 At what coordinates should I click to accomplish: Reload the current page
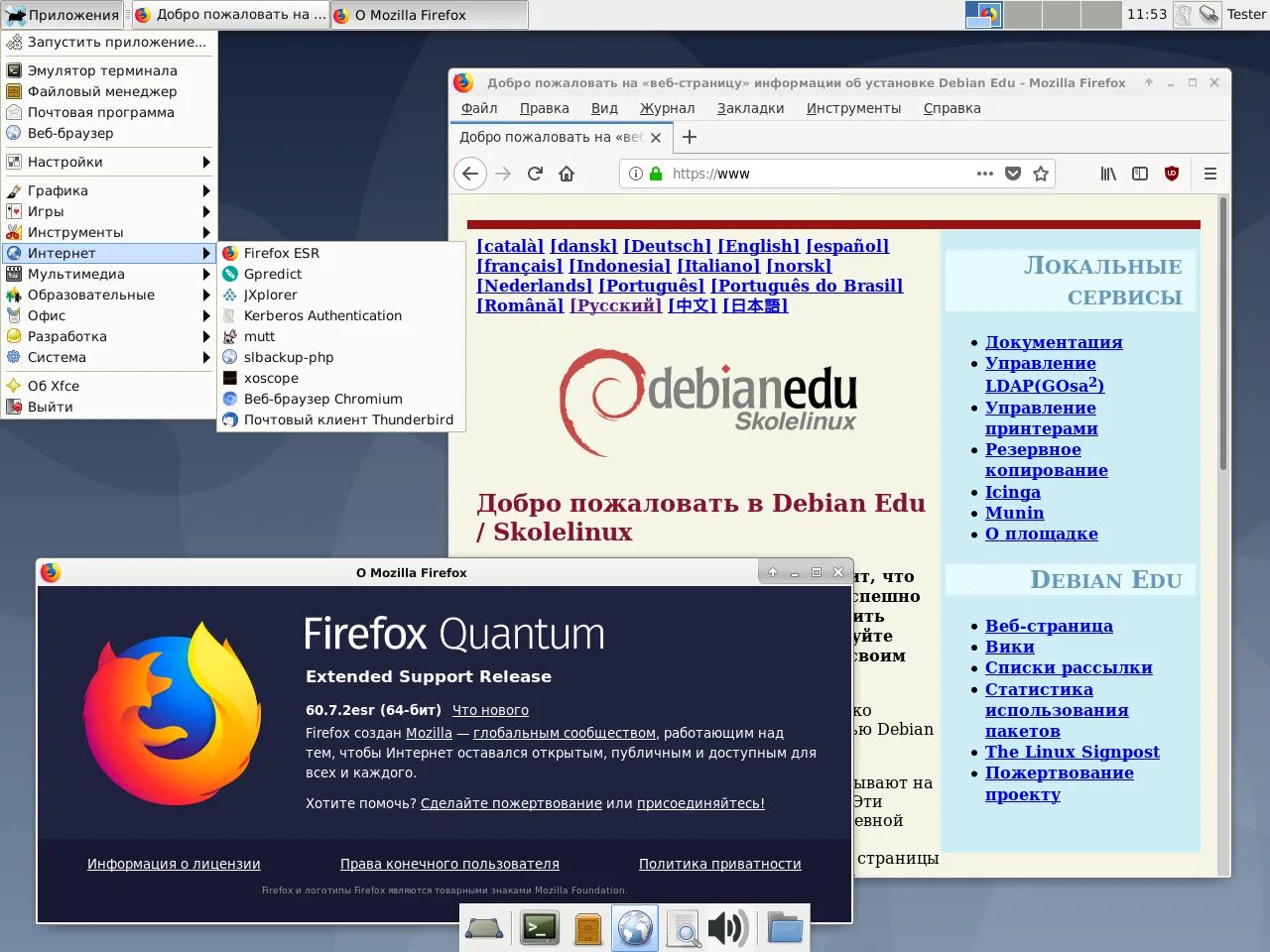point(535,174)
